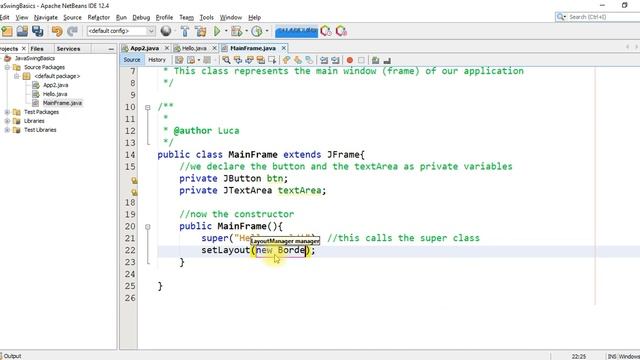Open the Navigate menu
This screenshot has height=360, width=640.
46,18
